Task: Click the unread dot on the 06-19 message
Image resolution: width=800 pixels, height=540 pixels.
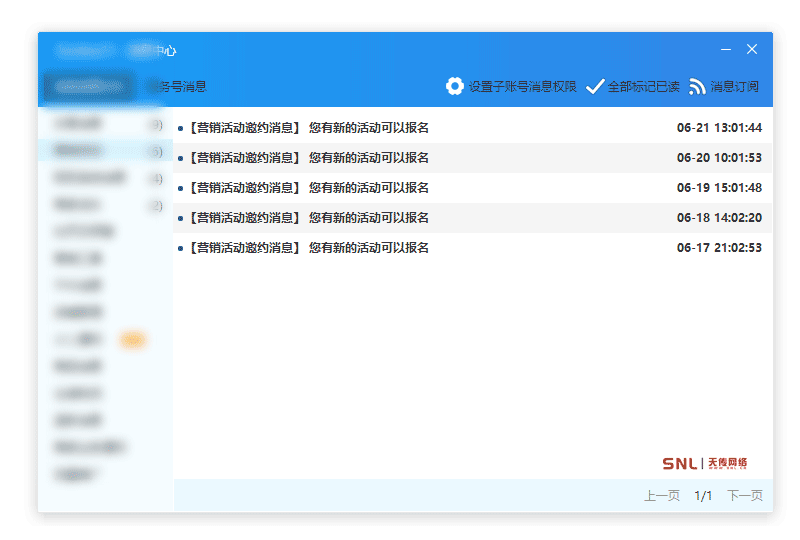Action: pos(180,188)
